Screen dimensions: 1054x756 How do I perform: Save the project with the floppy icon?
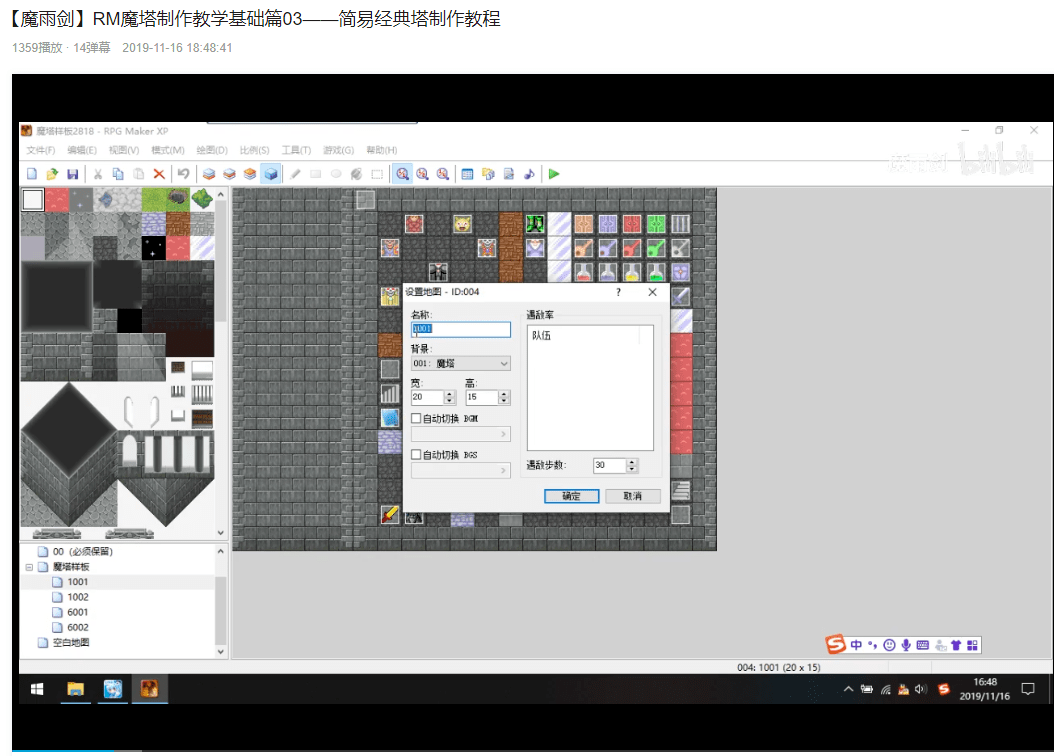[x=73, y=174]
